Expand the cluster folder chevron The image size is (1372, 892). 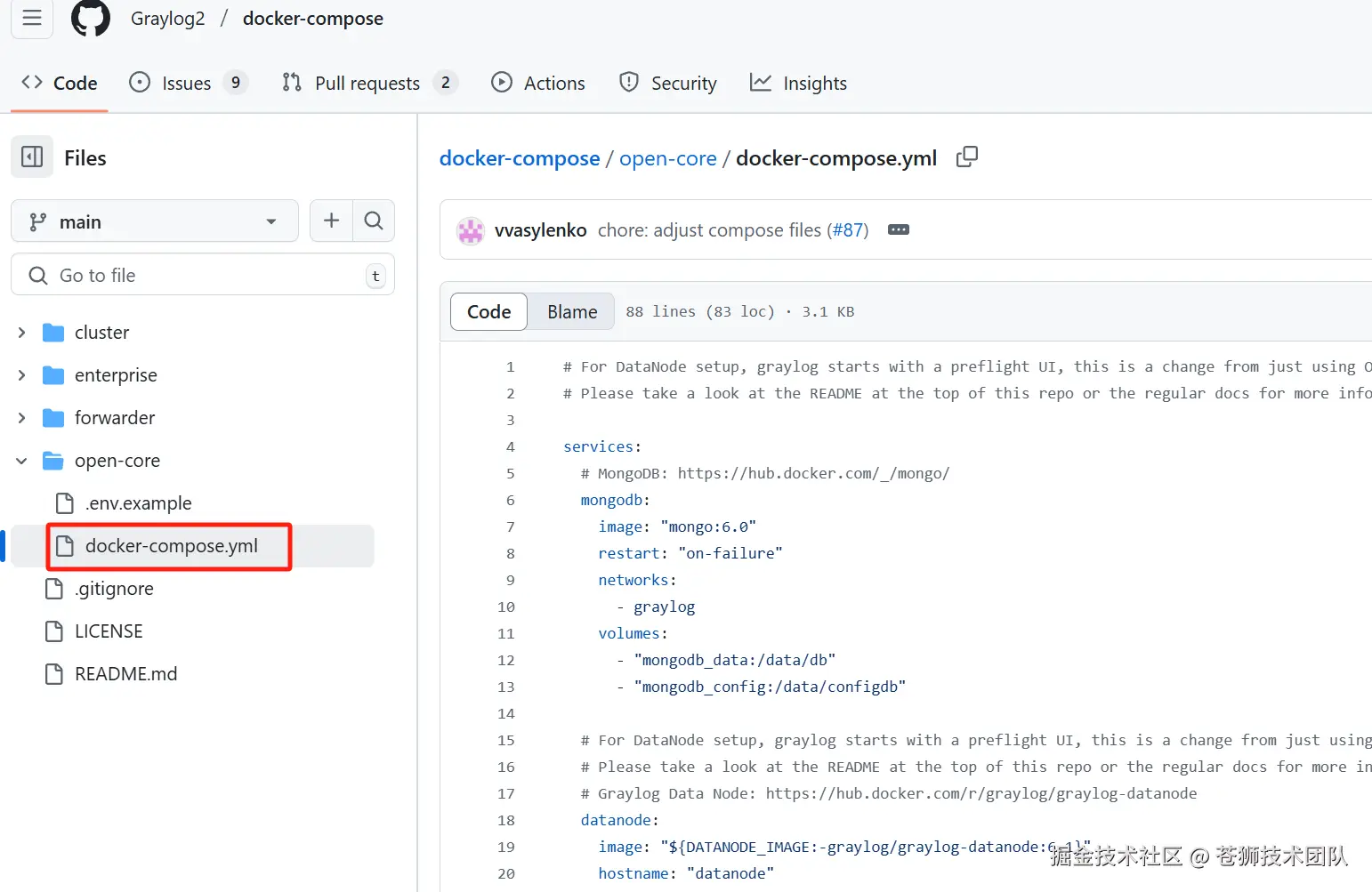pyautogui.click(x=21, y=333)
